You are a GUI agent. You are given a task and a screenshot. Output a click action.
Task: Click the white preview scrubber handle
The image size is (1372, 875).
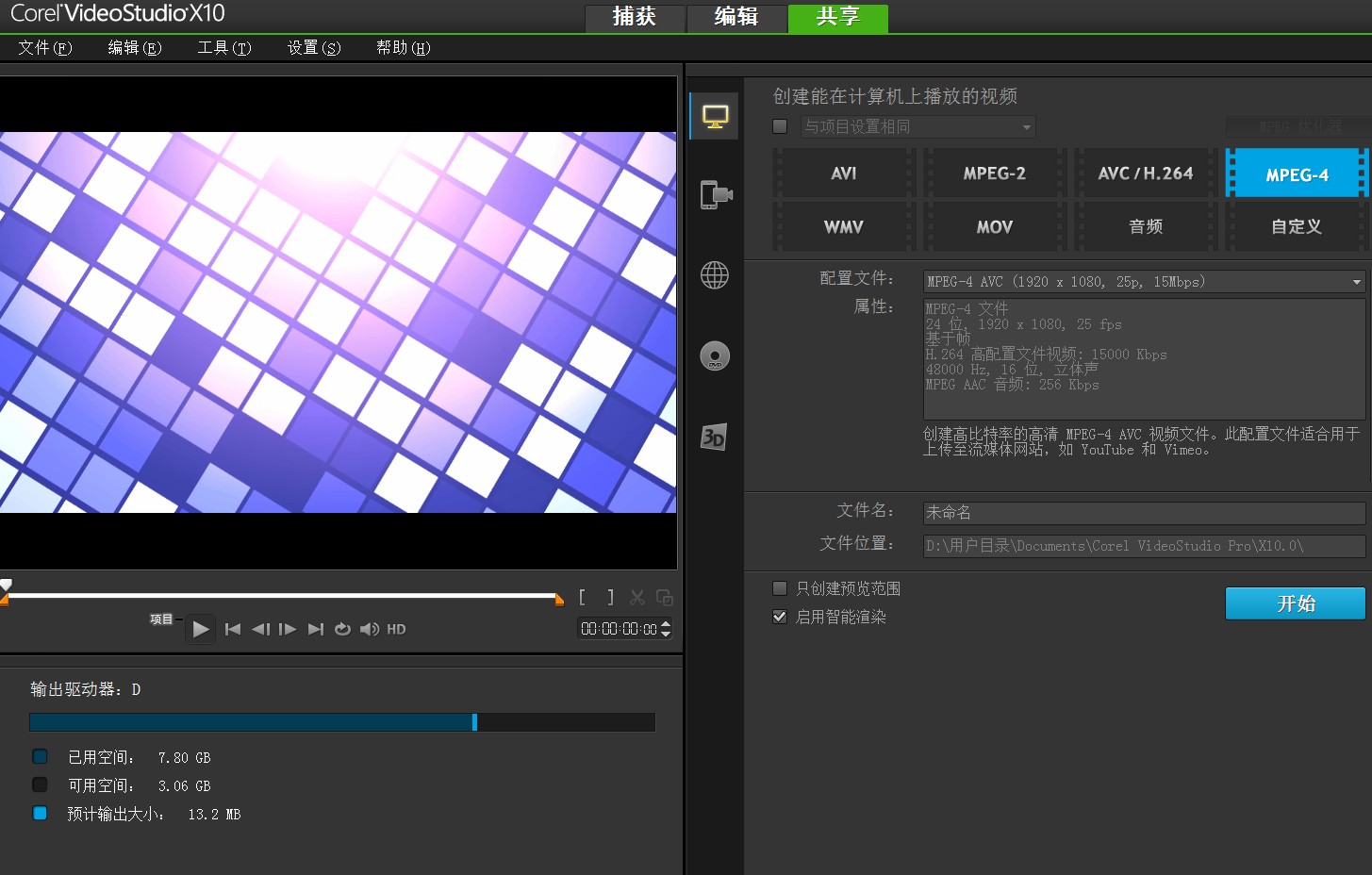[x=6, y=585]
